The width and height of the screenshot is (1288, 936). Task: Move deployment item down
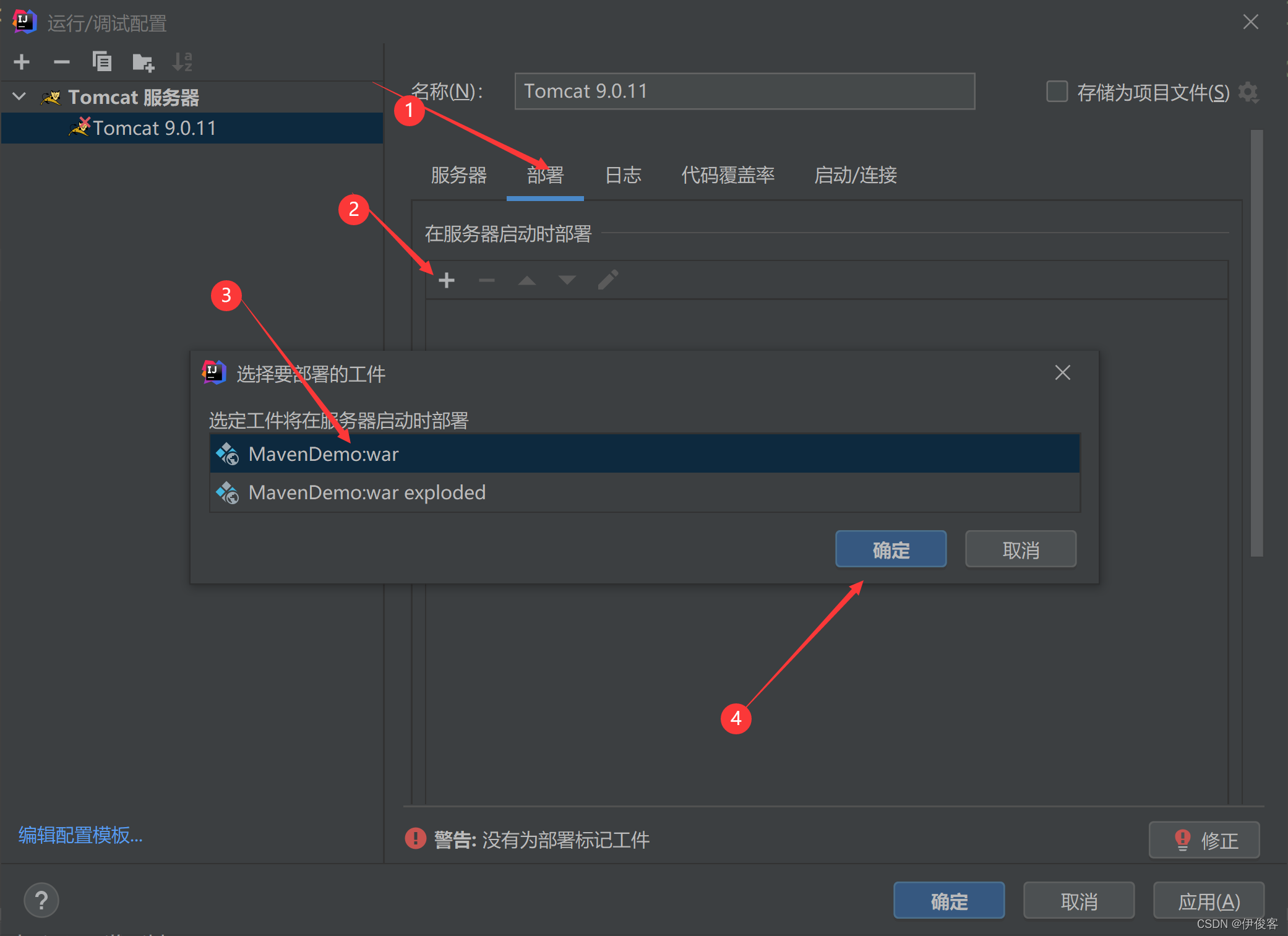point(567,281)
